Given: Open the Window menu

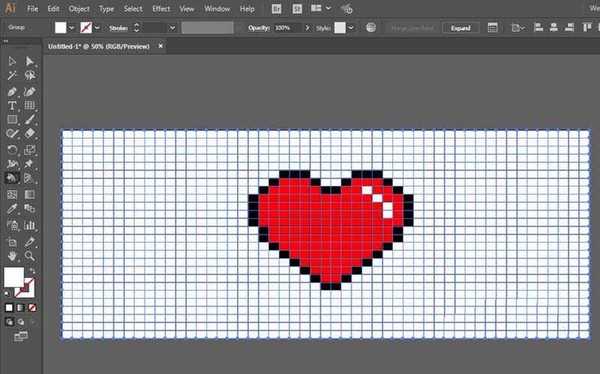Looking at the screenshot, I should [217, 8].
